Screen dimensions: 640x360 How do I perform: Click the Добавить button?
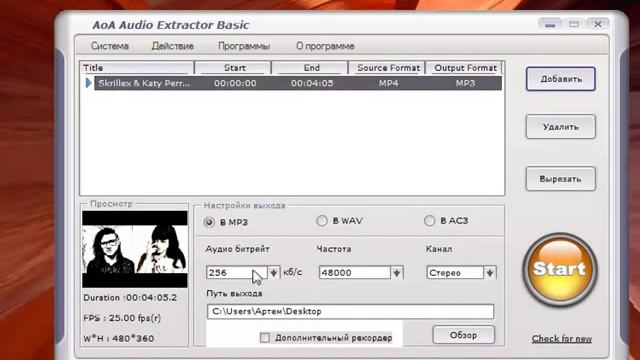[x=560, y=79]
